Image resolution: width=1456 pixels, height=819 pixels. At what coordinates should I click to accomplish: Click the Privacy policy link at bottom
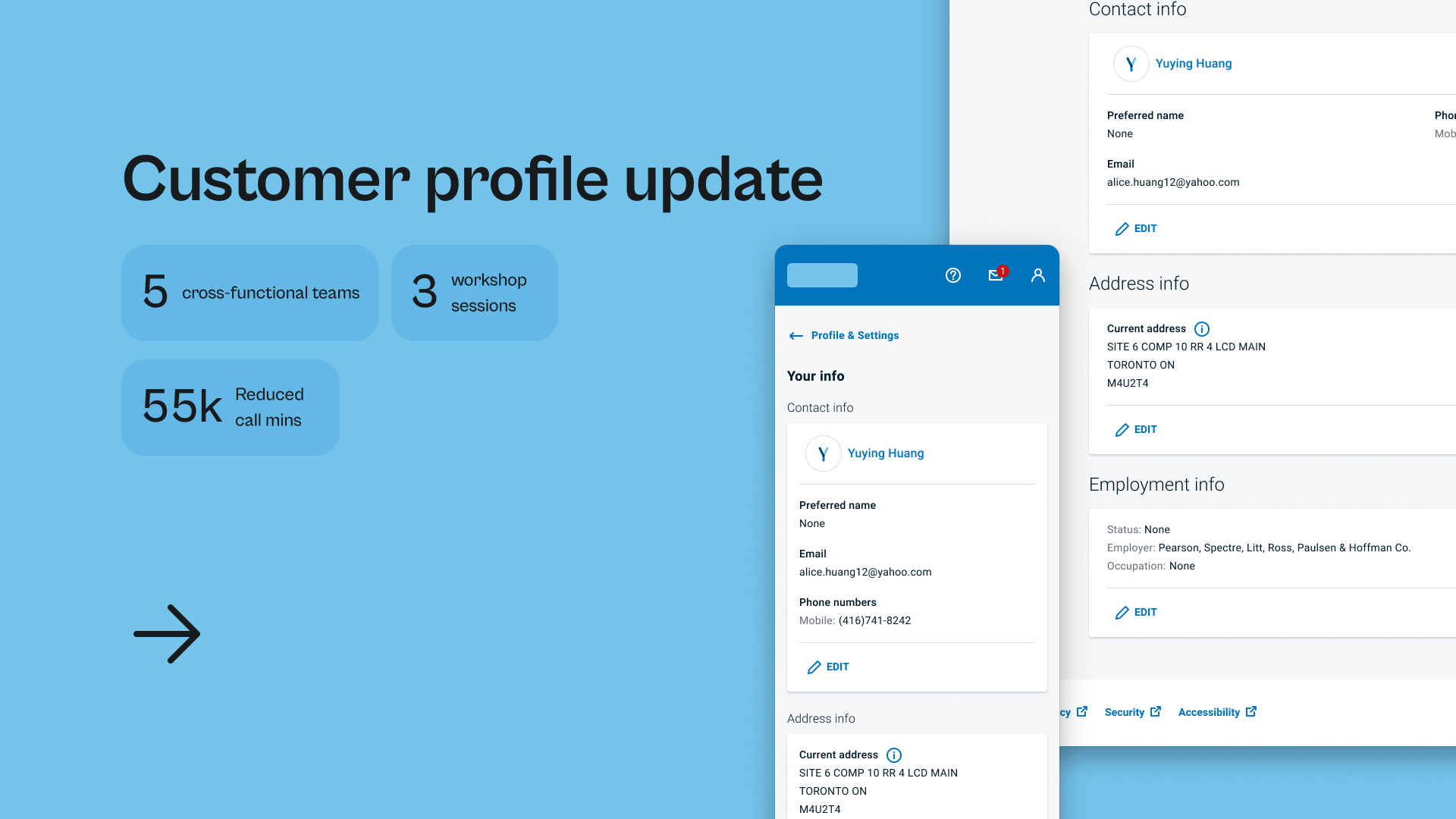click(x=1065, y=711)
